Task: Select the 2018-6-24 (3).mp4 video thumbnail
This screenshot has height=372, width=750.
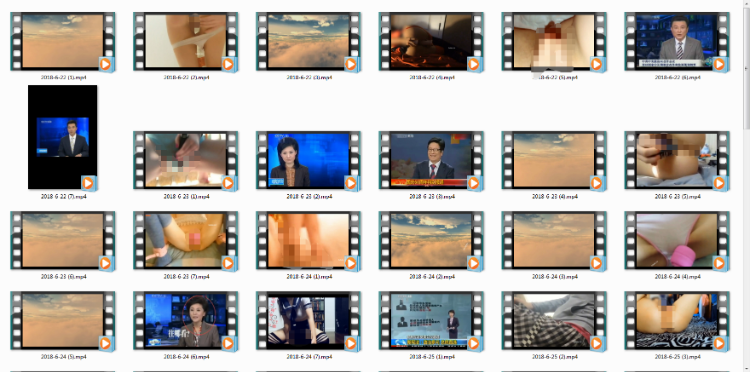Action: 554,241
